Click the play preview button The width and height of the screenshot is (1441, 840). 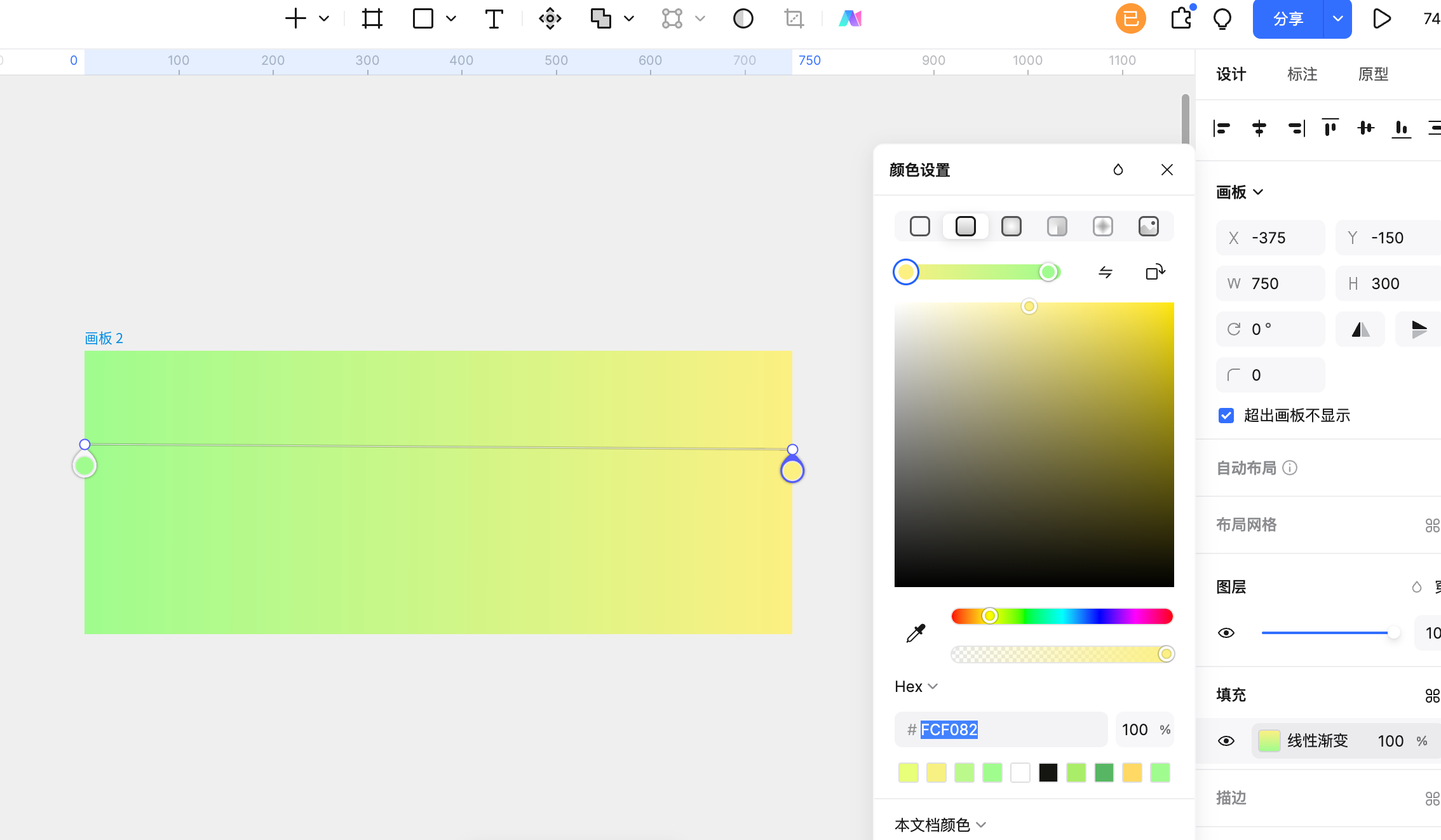point(1382,18)
